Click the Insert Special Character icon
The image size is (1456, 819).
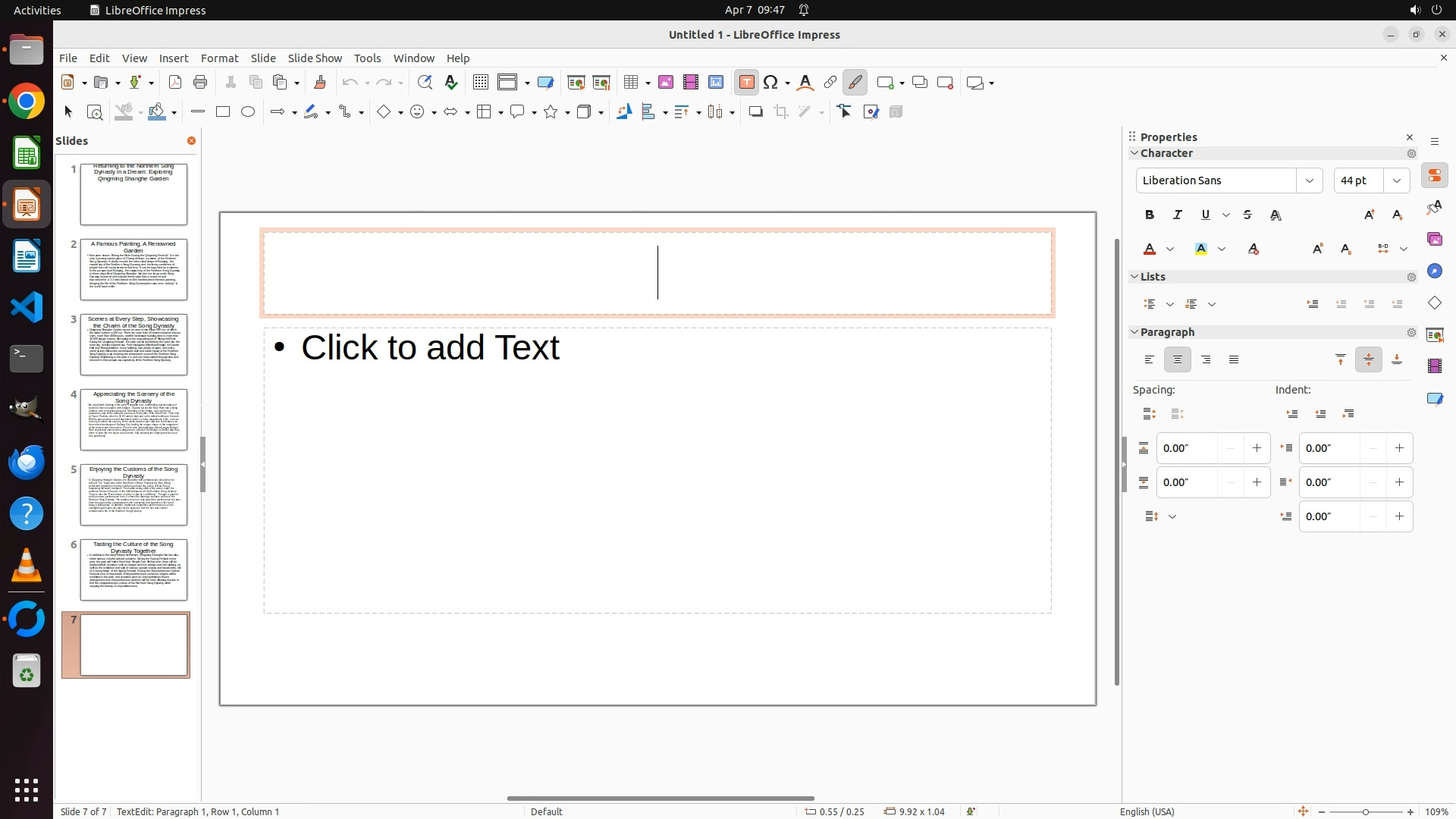click(x=771, y=82)
